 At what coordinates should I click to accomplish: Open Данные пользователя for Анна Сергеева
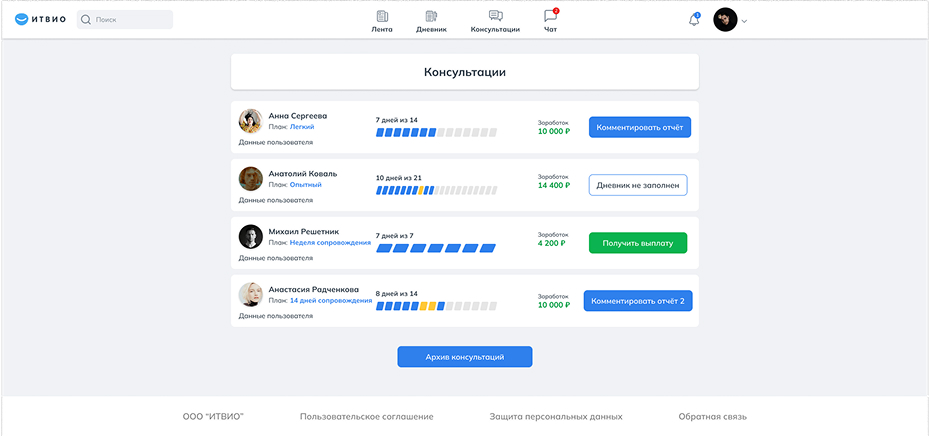point(275,142)
